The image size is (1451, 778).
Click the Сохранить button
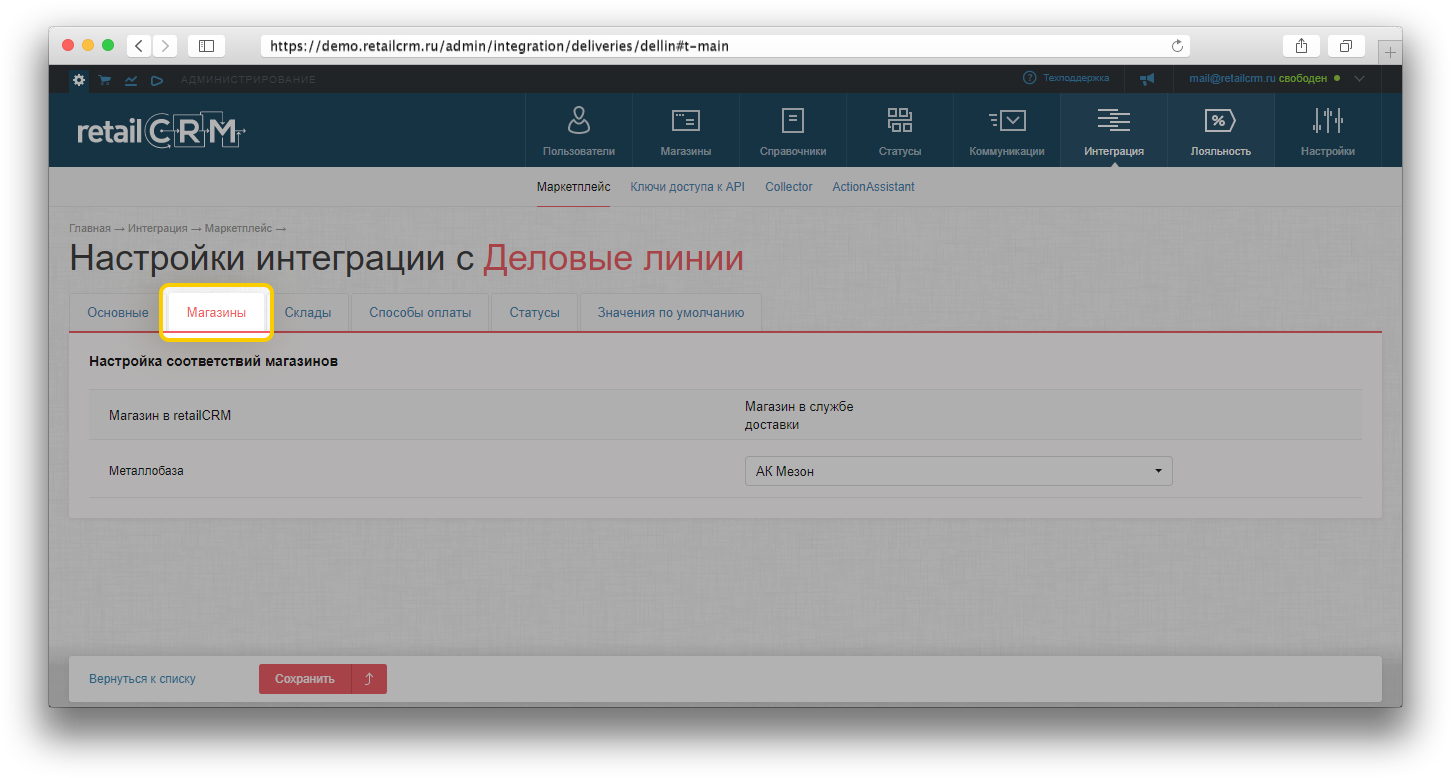coord(305,679)
